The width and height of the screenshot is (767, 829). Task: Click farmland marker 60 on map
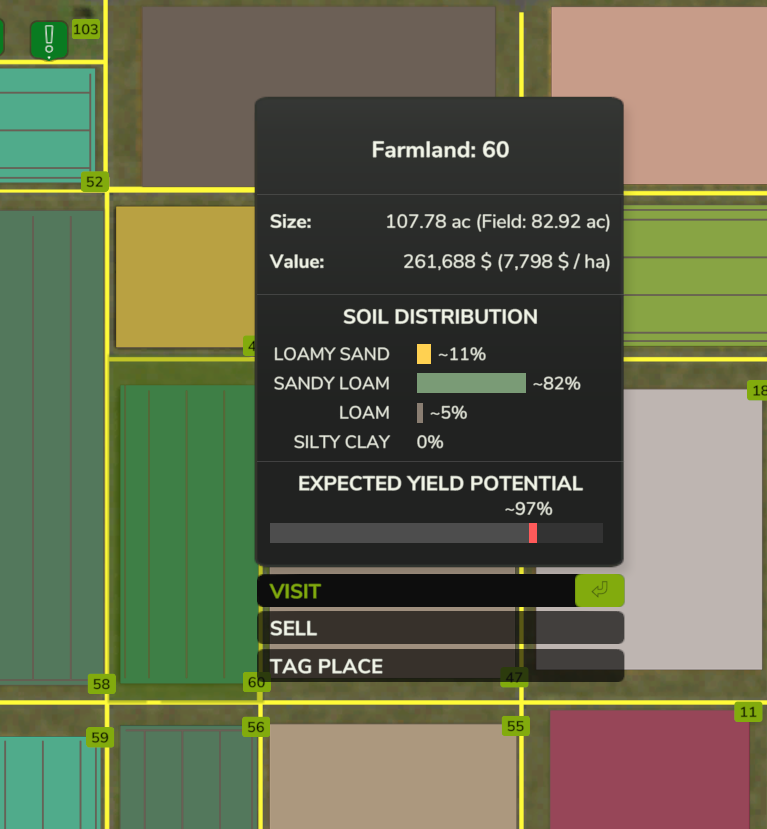point(256,682)
